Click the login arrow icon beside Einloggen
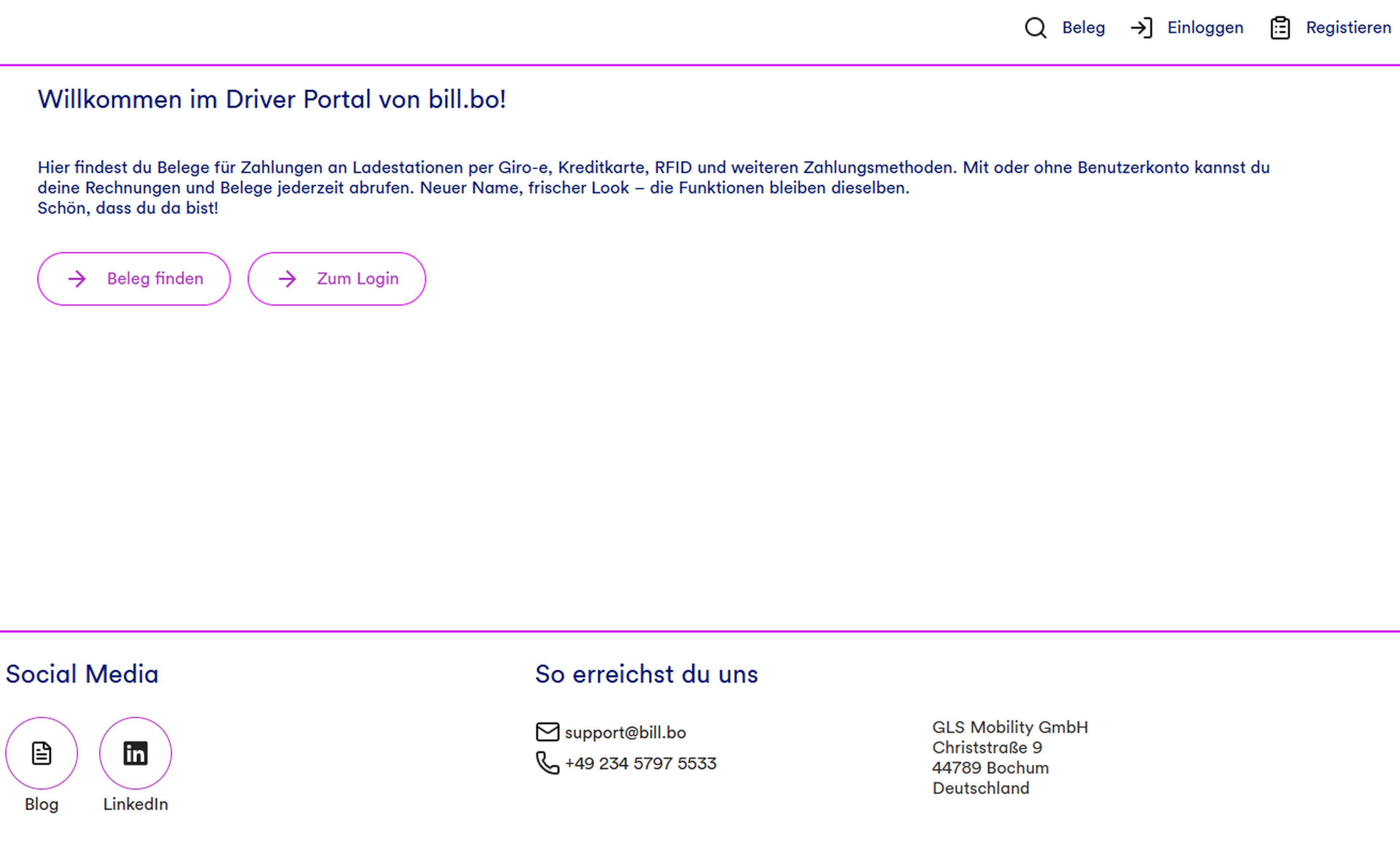Image resolution: width=1400 pixels, height=843 pixels. pos(1141,28)
